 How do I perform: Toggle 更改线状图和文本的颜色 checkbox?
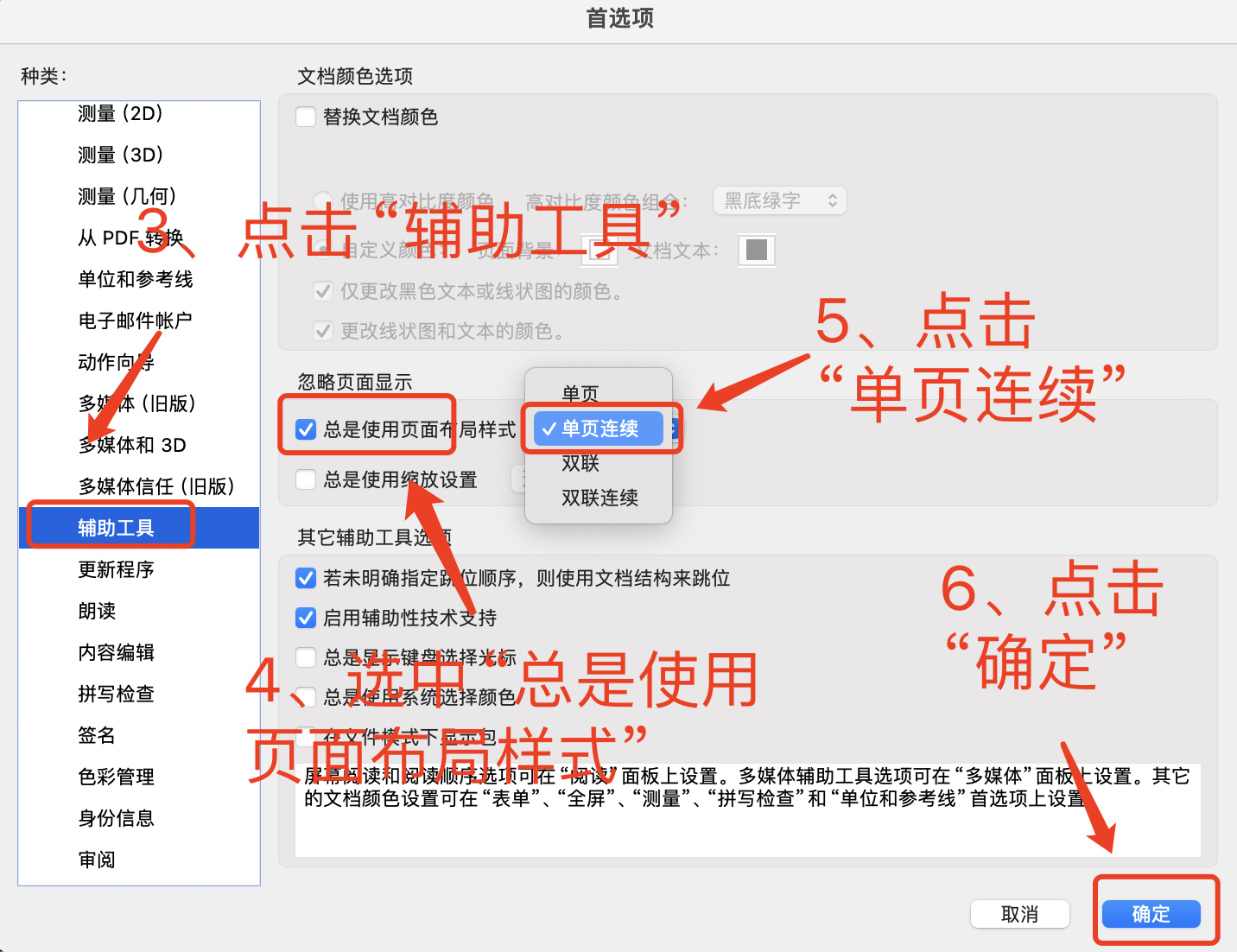[323, 331]
